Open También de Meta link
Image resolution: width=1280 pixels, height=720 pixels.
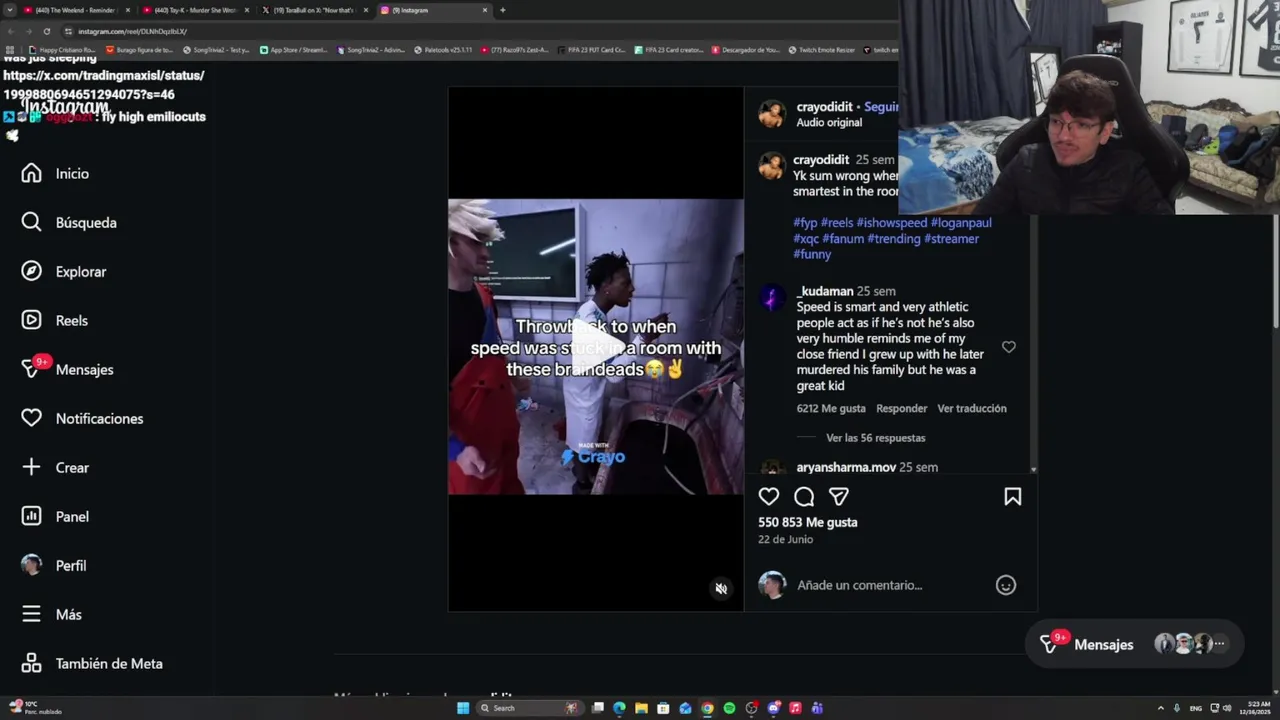coord(91,663)
